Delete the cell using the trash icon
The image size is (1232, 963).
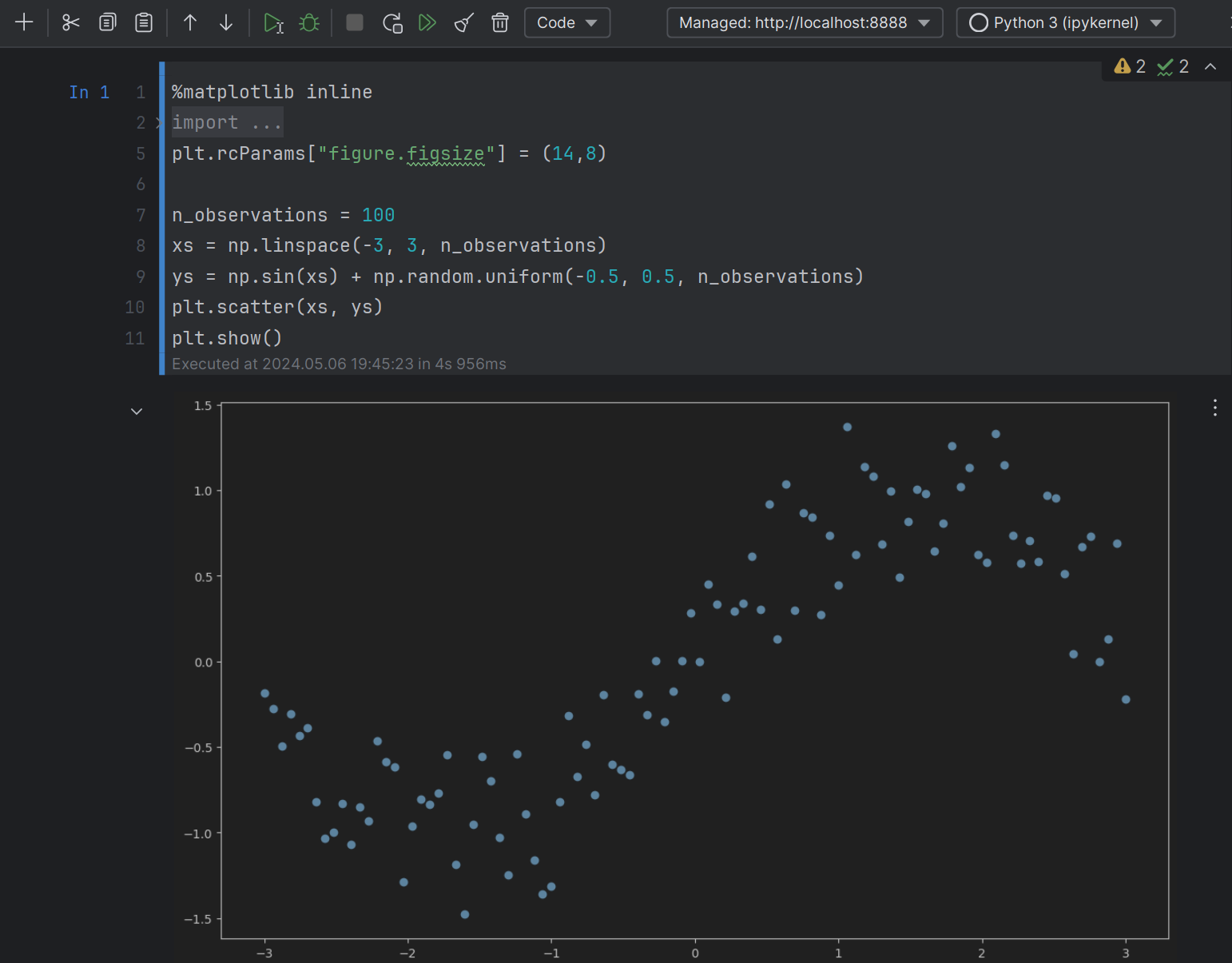[500, 22]
